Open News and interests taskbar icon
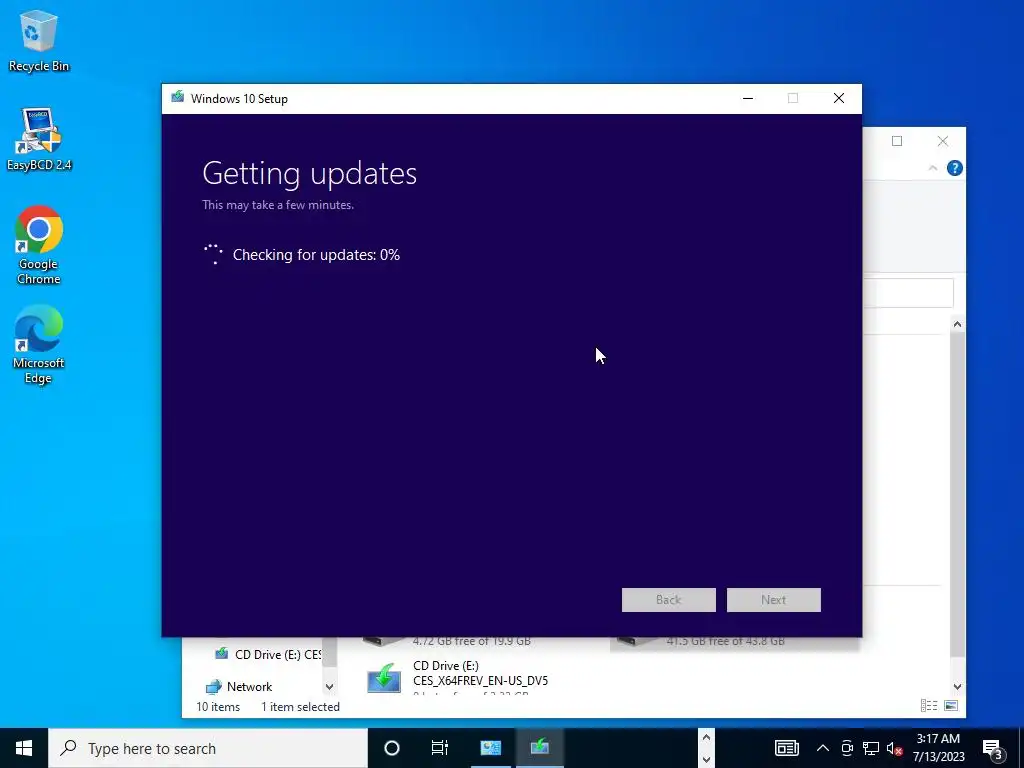The height and width of the screenshot is (768, 1024). (786, 748)
